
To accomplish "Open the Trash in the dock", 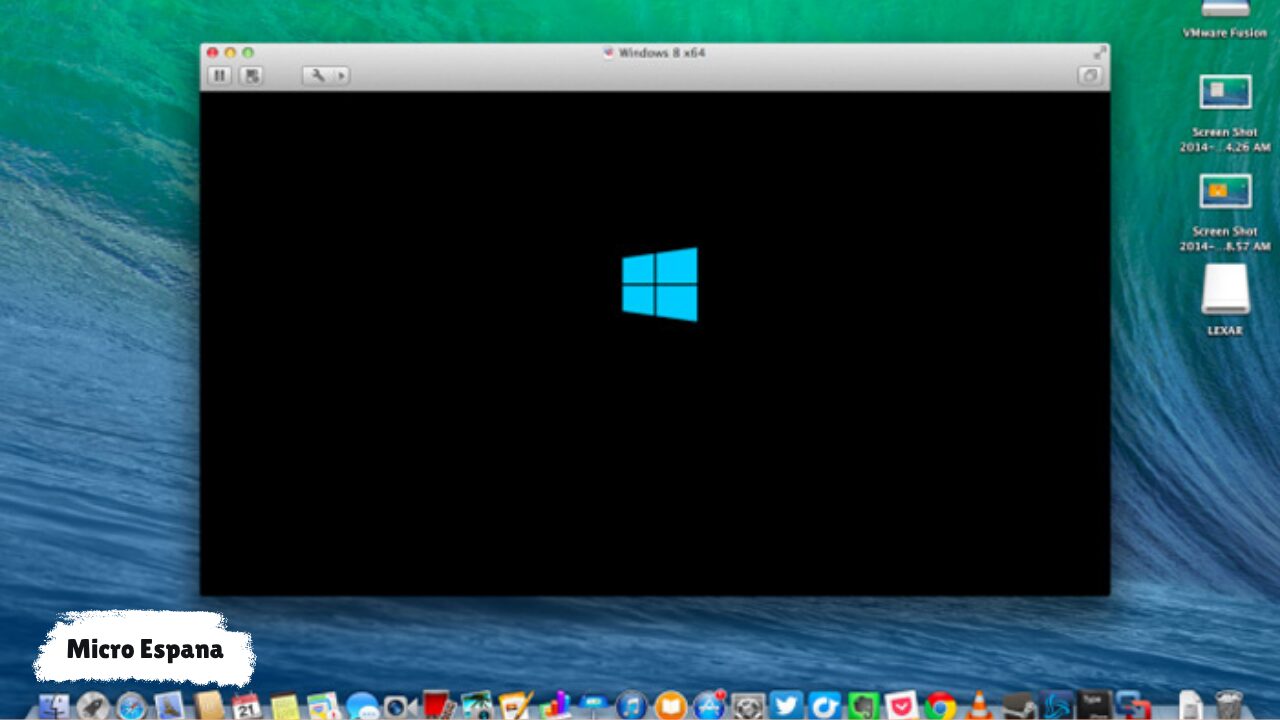I will click(1228, 705).
